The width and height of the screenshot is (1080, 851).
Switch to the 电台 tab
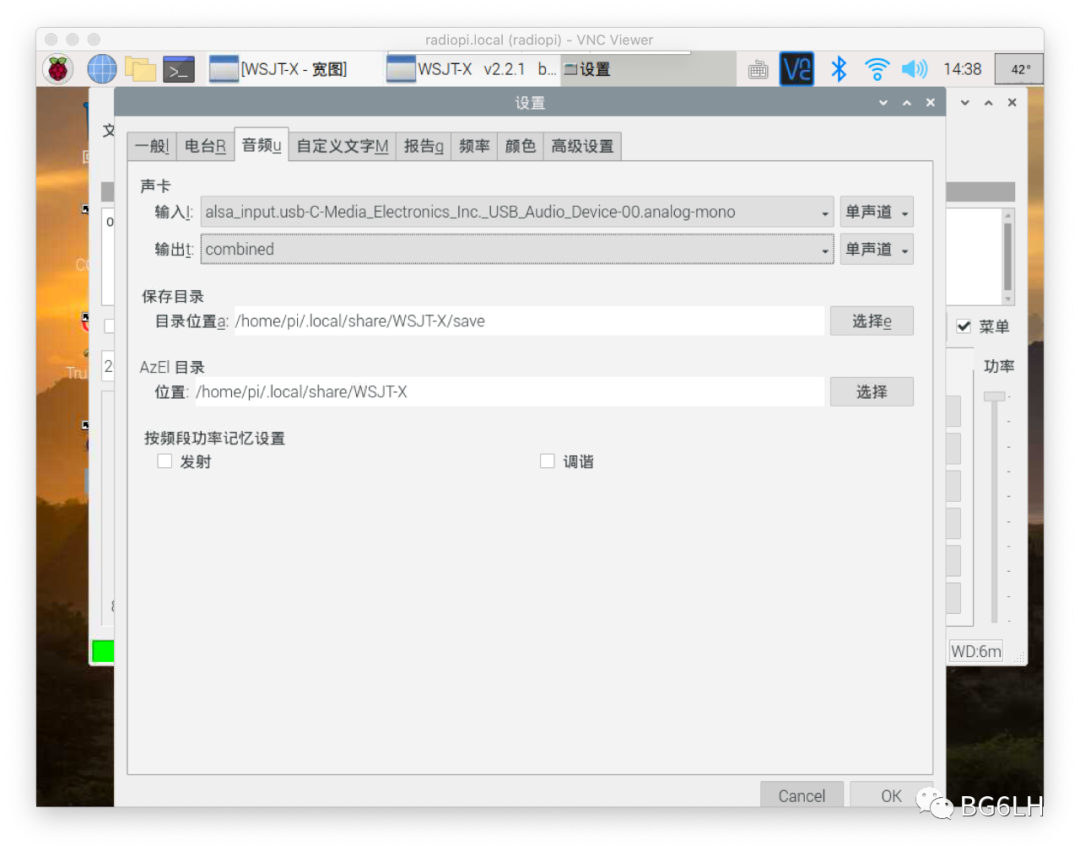[x=205, y=146]
